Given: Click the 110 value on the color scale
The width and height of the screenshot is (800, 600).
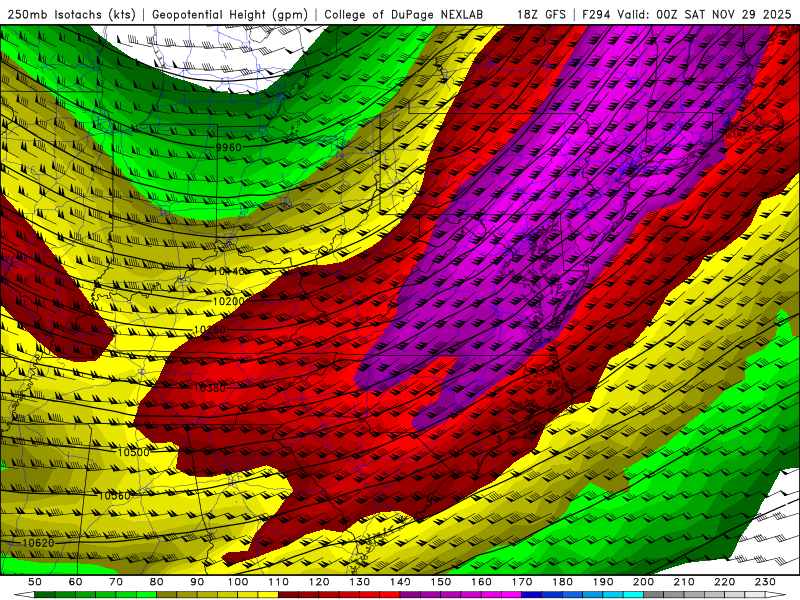Looking at the screenshot, I should coord(279,582).
